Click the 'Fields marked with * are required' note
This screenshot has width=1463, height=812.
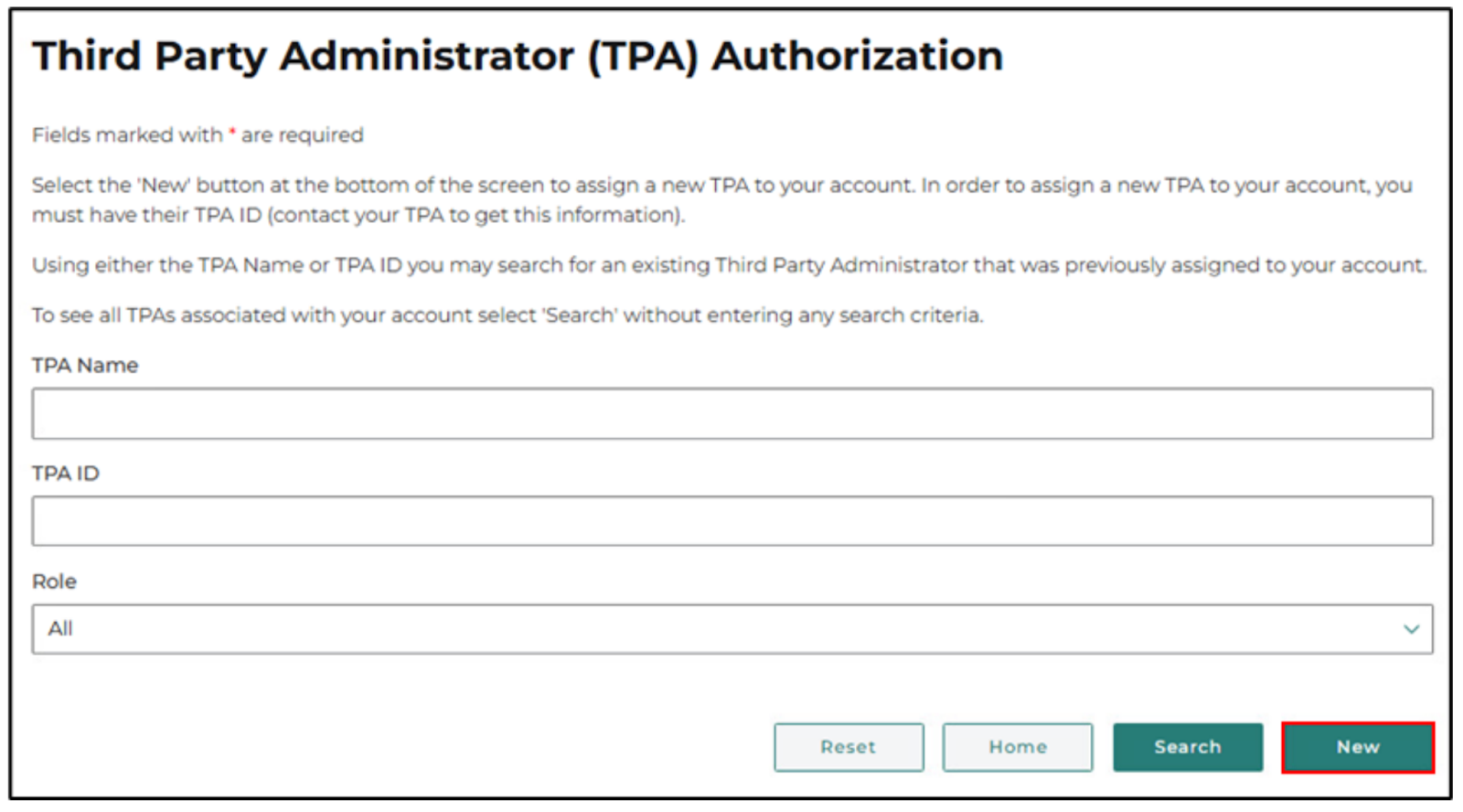[x=198, y=135]
